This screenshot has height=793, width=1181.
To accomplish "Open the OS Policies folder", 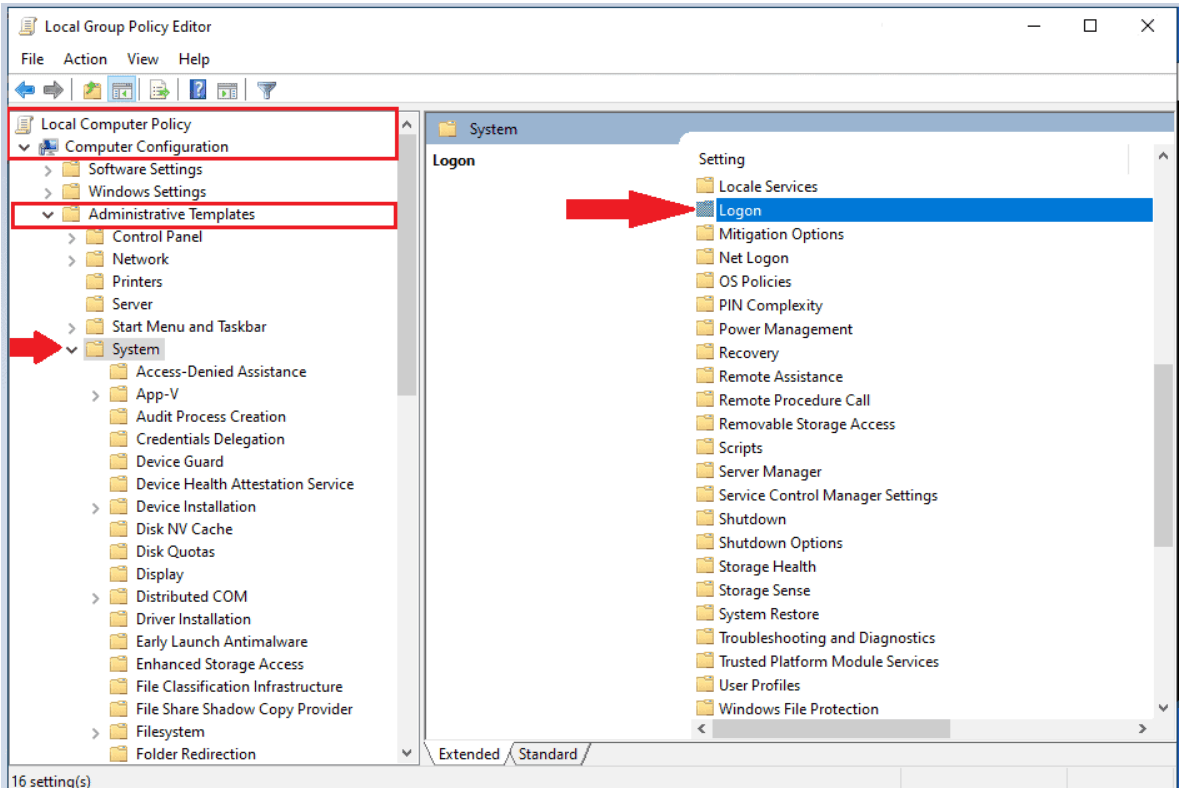I will (x=756, y=281).
